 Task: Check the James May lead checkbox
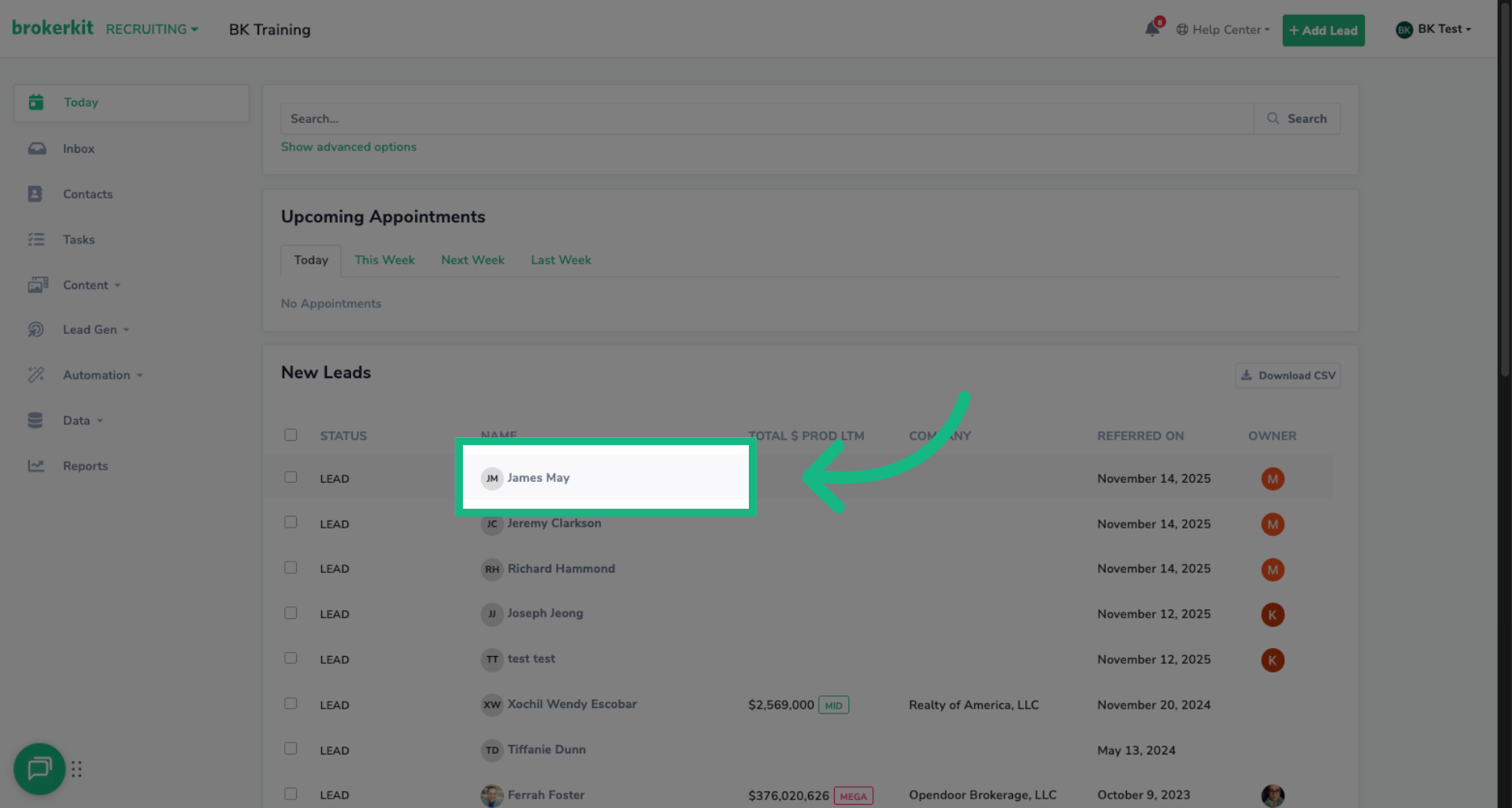[291, 477]
